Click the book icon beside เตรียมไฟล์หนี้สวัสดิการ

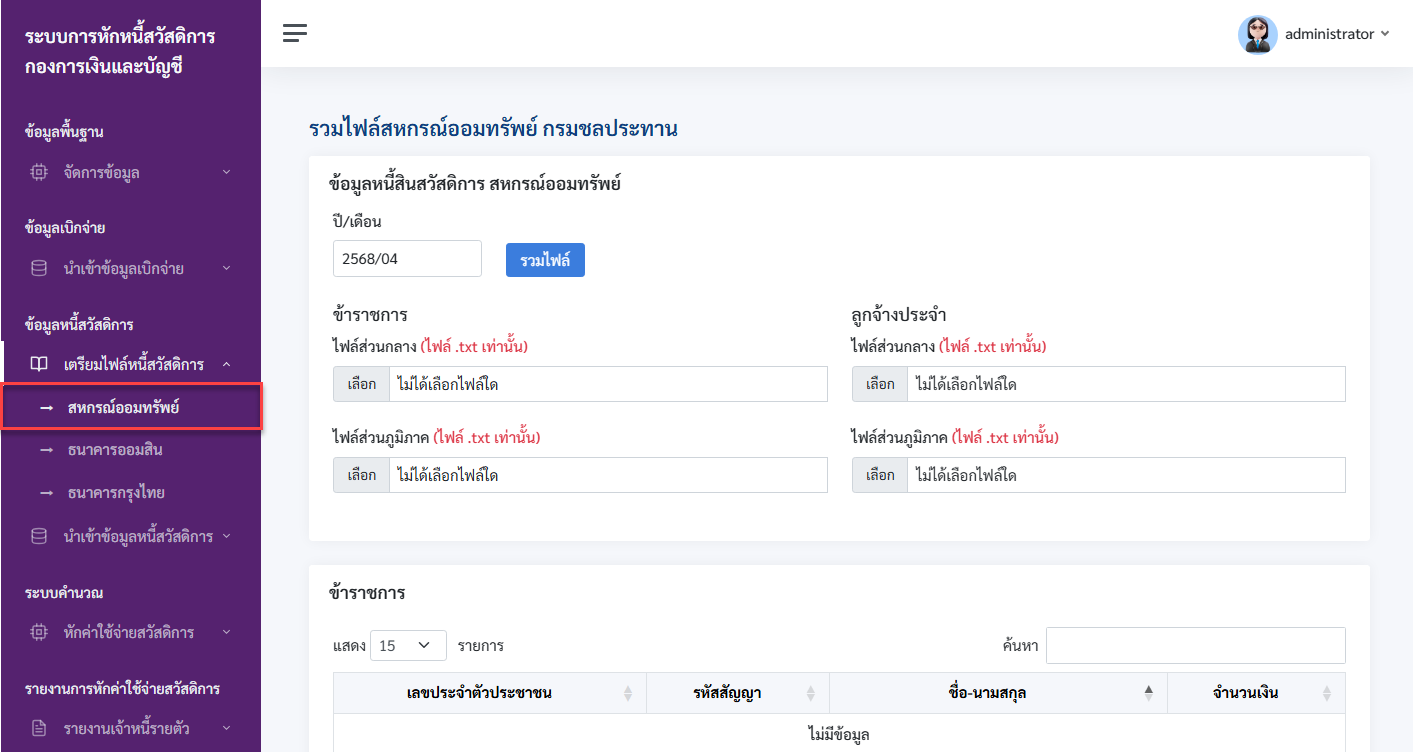tap(39, 364)
